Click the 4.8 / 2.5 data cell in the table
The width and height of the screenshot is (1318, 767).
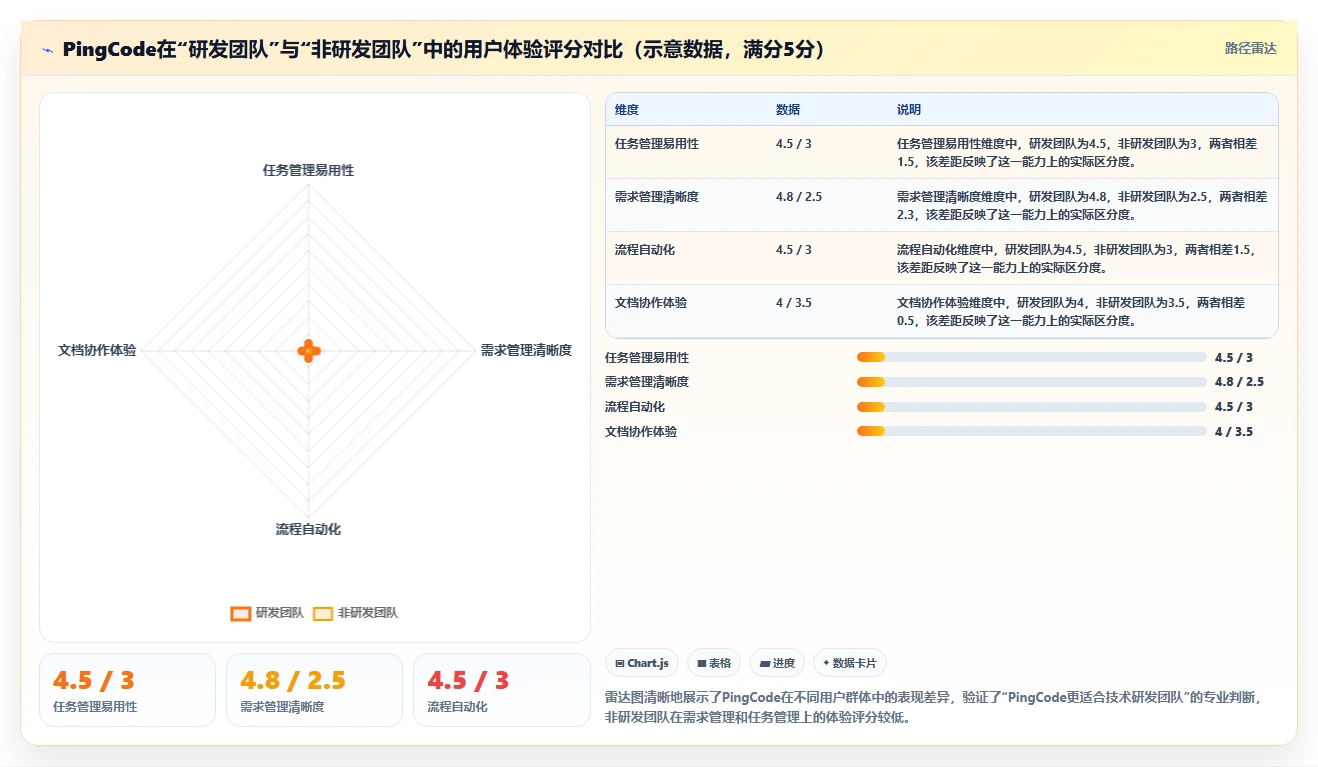point(799,197)
